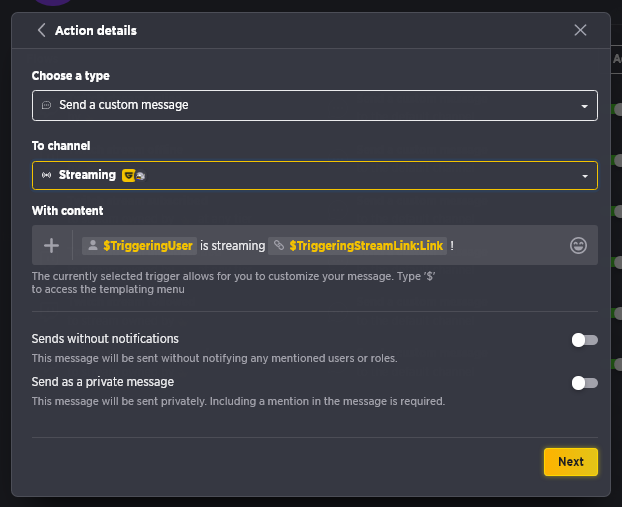
Task: Click the Next button
Action: pyautogui.click(x=571, y=462)
